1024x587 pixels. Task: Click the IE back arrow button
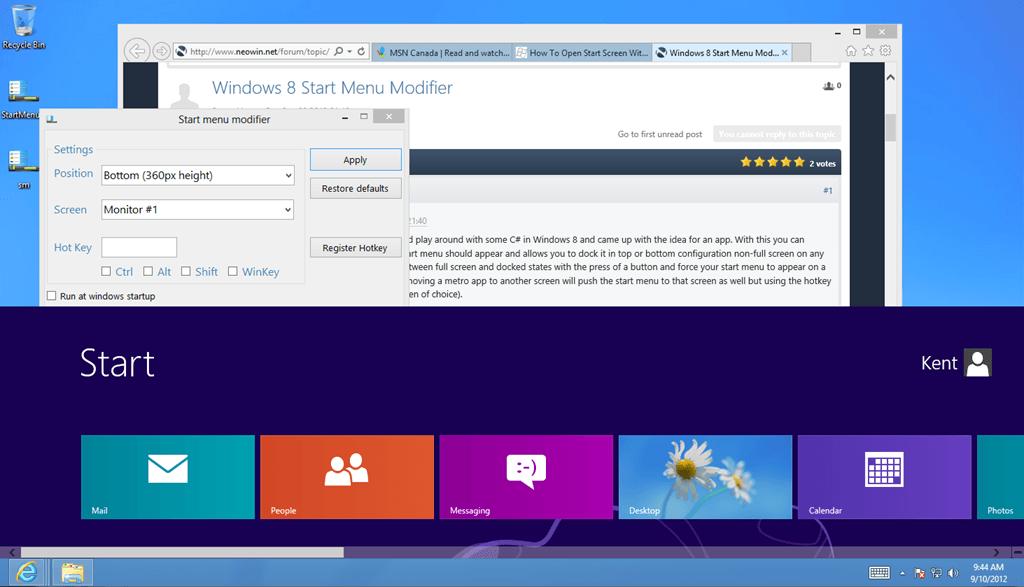[138, 51]
